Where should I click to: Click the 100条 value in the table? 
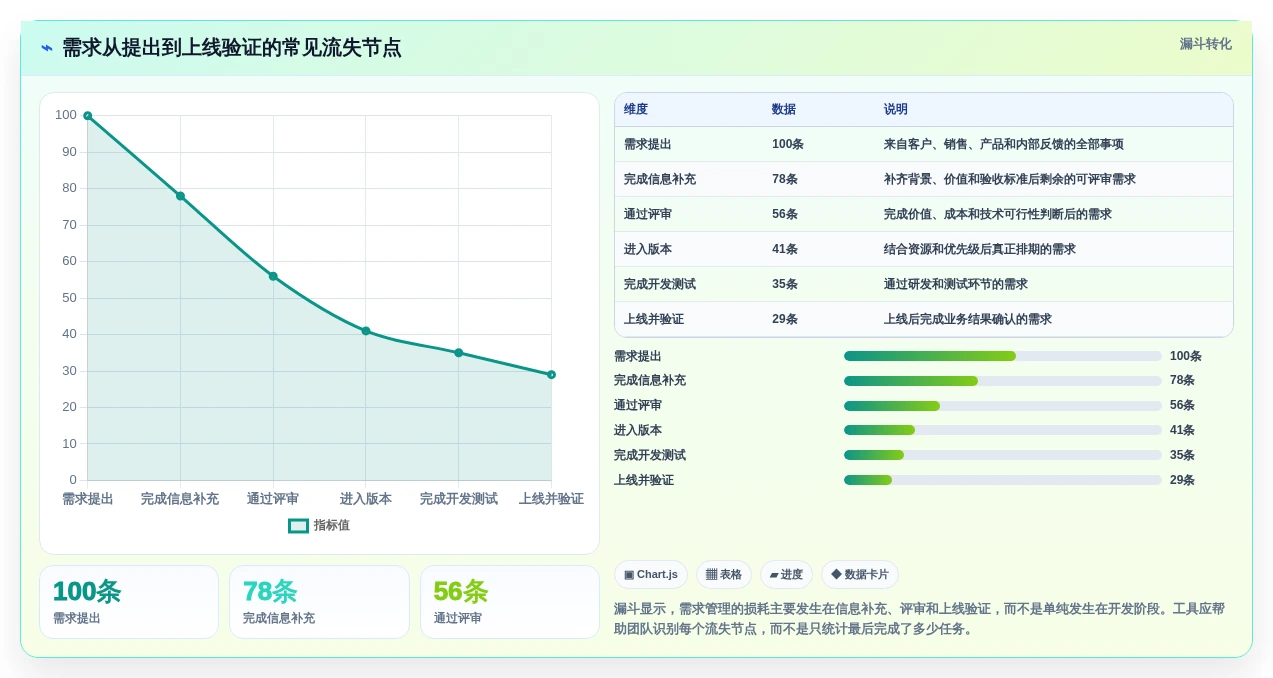click(x=788, y=144)
